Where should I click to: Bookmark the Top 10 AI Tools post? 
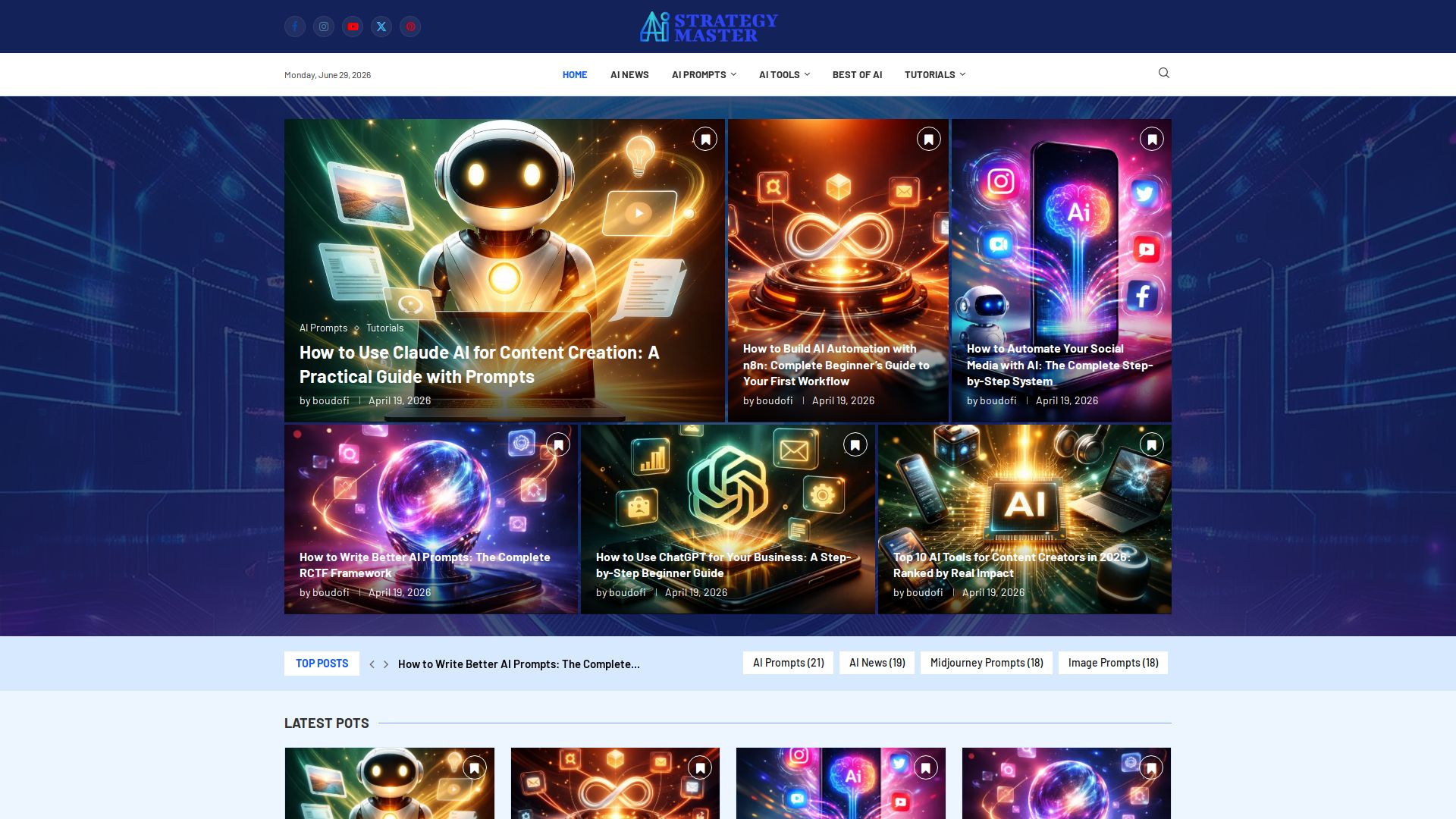point(1152,444)
